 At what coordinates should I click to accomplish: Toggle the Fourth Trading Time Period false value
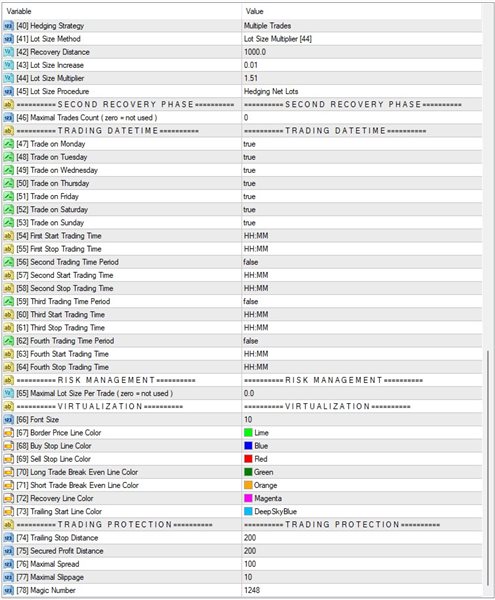pos(251,341)
